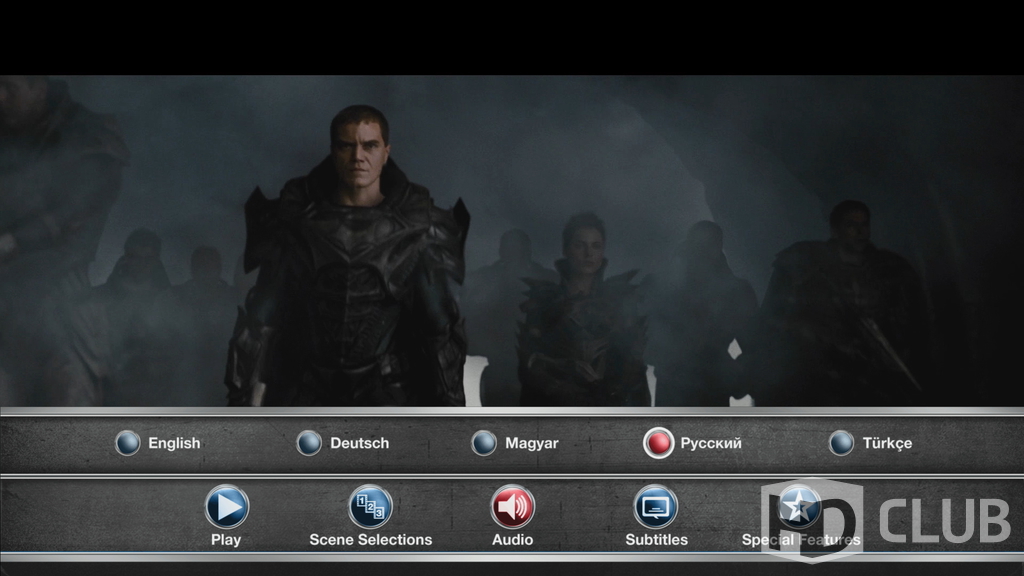
Task: Click the Play menu label
Action: click(226, 540)
